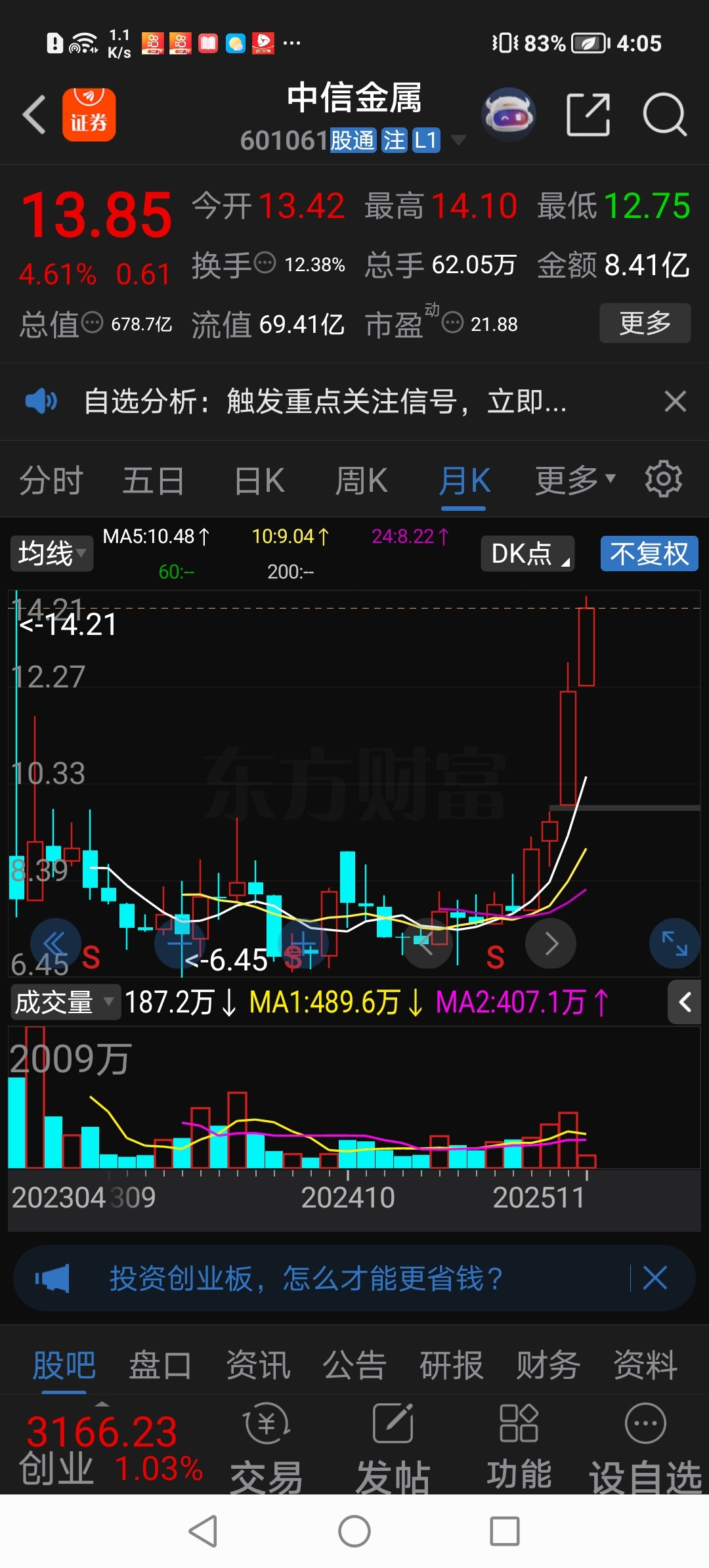Tap the Wi-Fi icon in status bar
709x1568 pixels.
[83, 43]
